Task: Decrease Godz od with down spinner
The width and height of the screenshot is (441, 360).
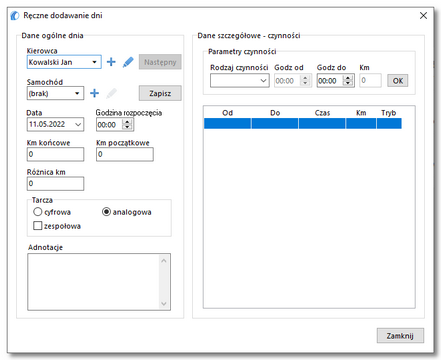Action: coord(305,83)
